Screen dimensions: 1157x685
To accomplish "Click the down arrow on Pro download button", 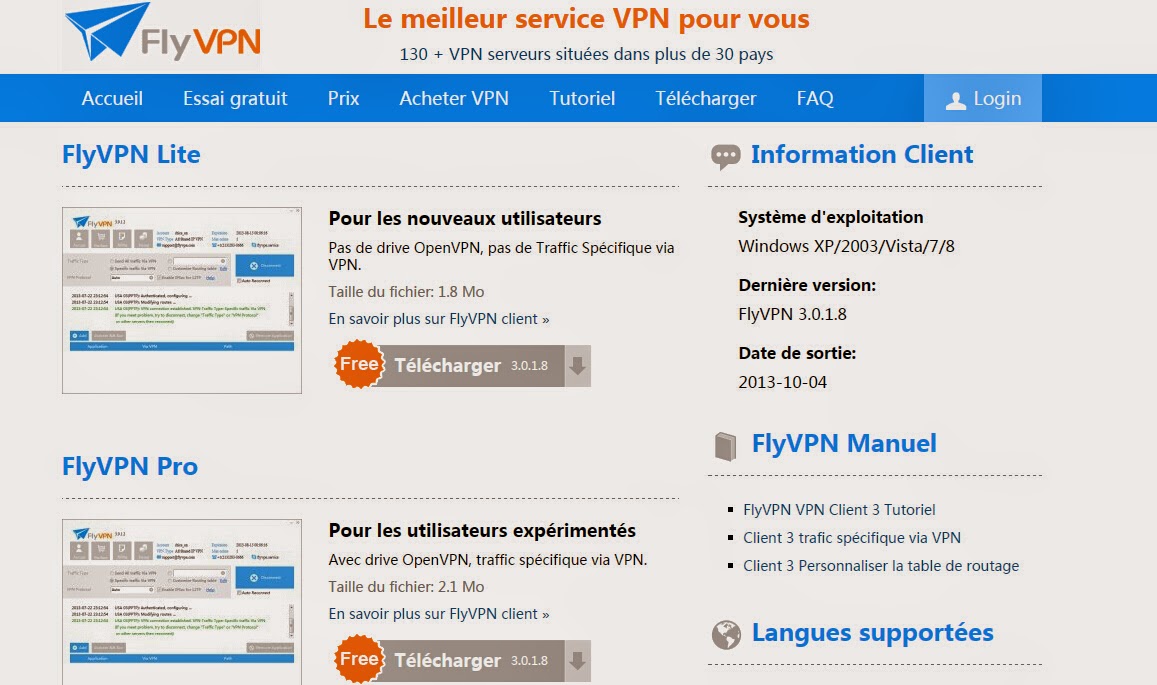I will tap(578, 661).
